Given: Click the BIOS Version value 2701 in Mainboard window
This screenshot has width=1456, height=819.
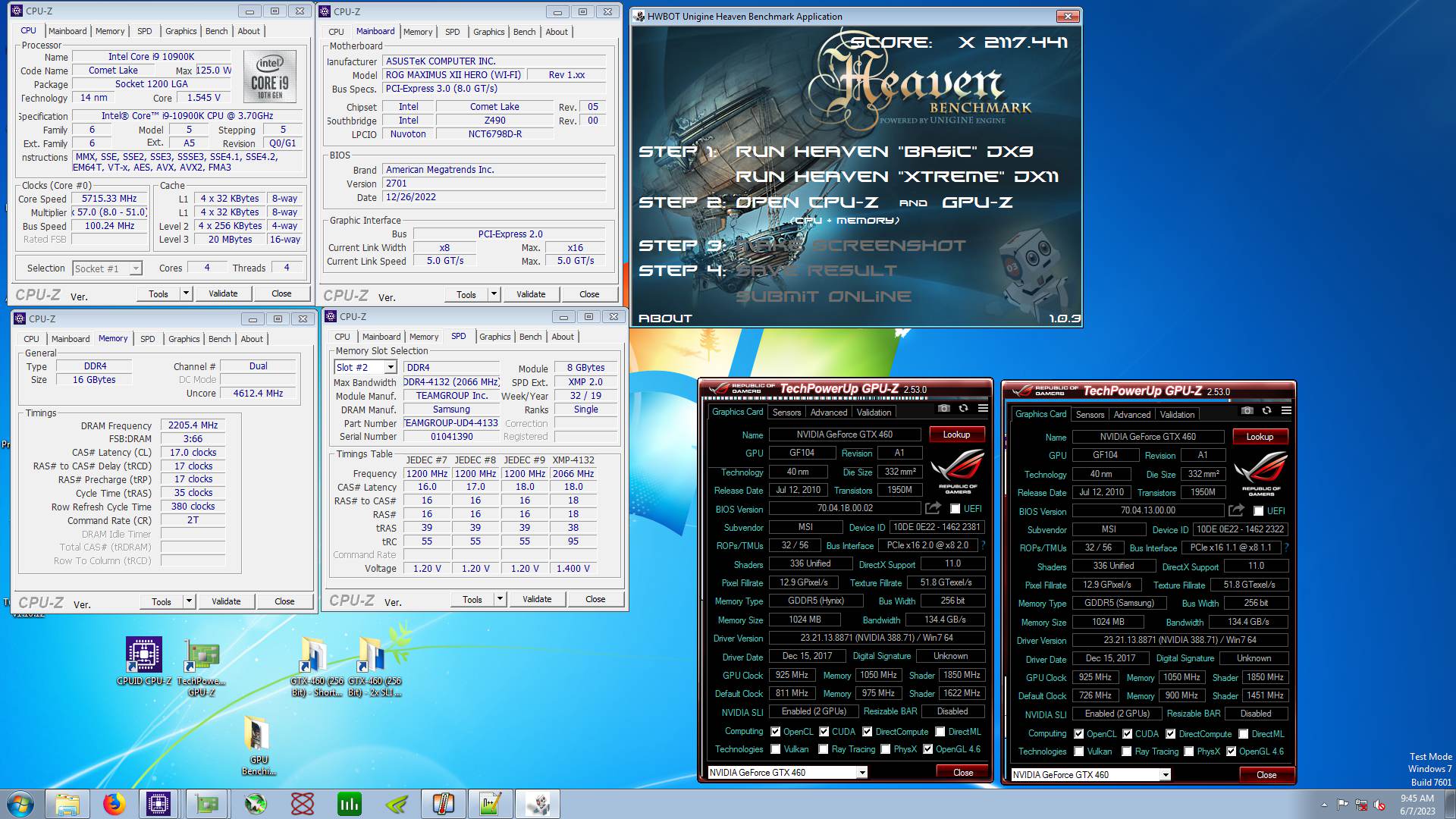Looking at the screenshot, I should click(494, 184).
